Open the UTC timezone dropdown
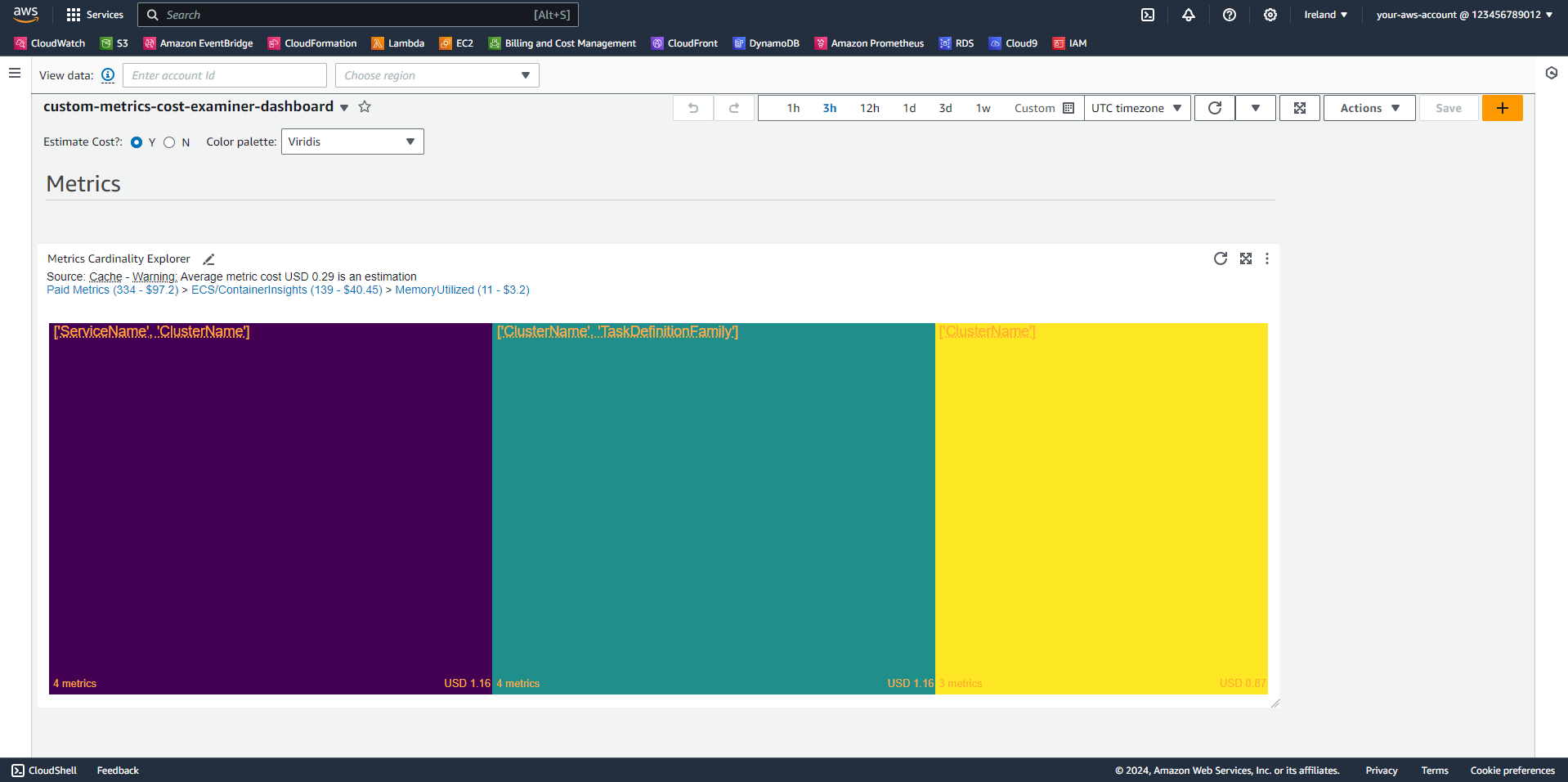Viewport: 1568px width, 782px height. [x=1136, y=107]
